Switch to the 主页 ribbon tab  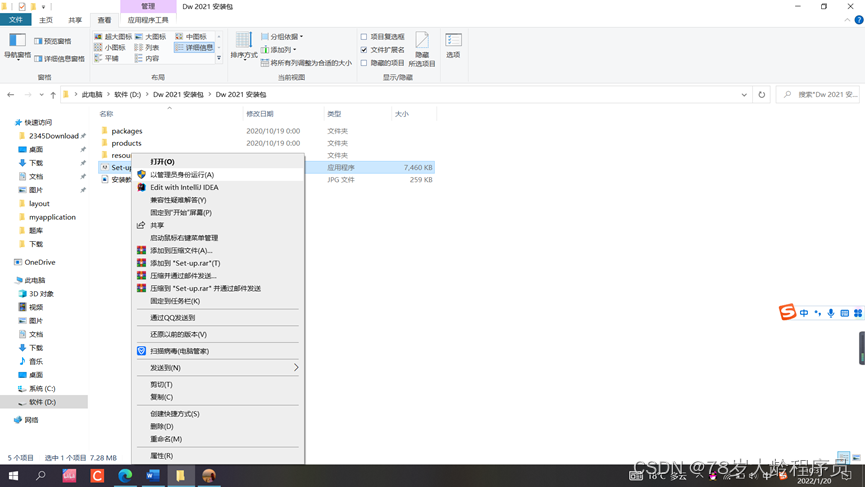pyautogui.click(x=46, y=20)
